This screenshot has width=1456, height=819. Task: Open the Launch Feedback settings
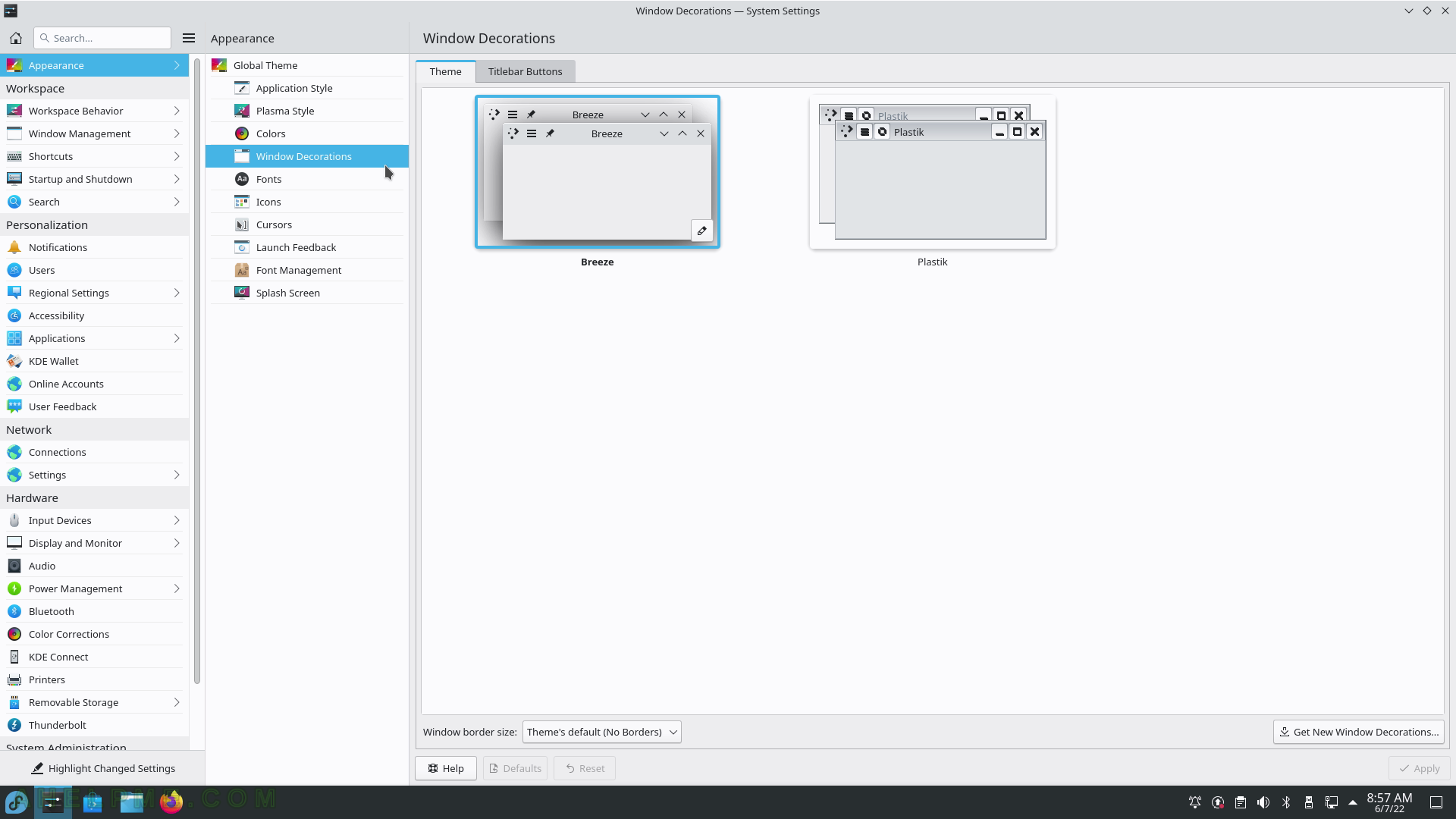307,247
